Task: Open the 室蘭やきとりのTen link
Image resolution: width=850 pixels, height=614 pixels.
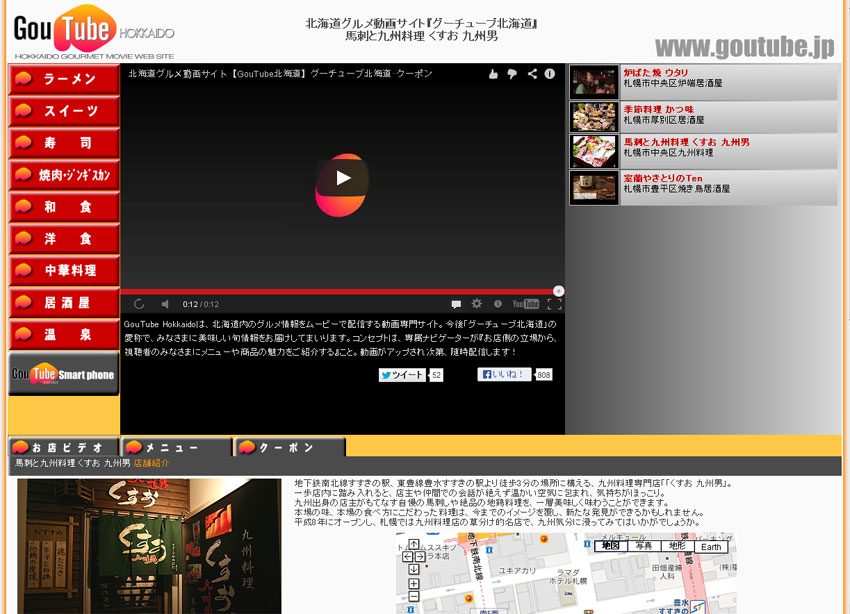Action: tap(662, 178)
